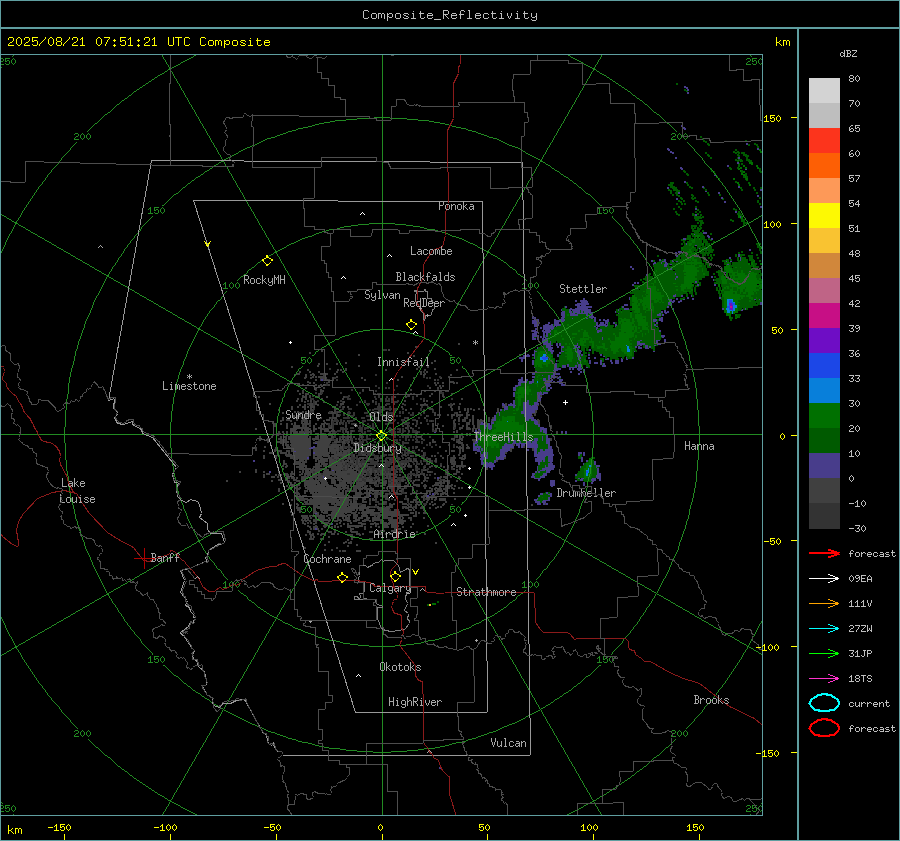The image size is (900, 841).
Task: Click the 'Sylvan' map label
Action: click(x=382, y=295)
